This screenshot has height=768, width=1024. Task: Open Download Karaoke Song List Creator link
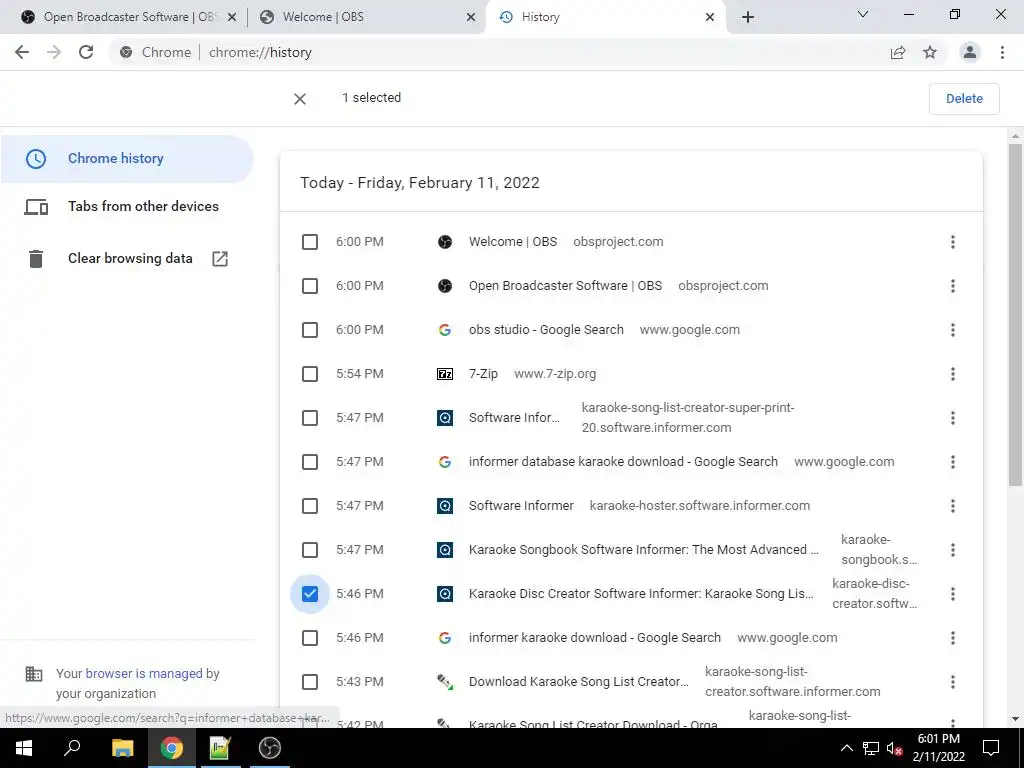[x=579, y=682]
